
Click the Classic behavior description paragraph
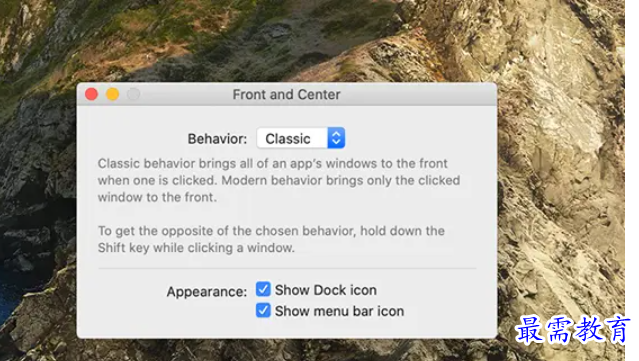pyautogui.click(x=279, y=180)
